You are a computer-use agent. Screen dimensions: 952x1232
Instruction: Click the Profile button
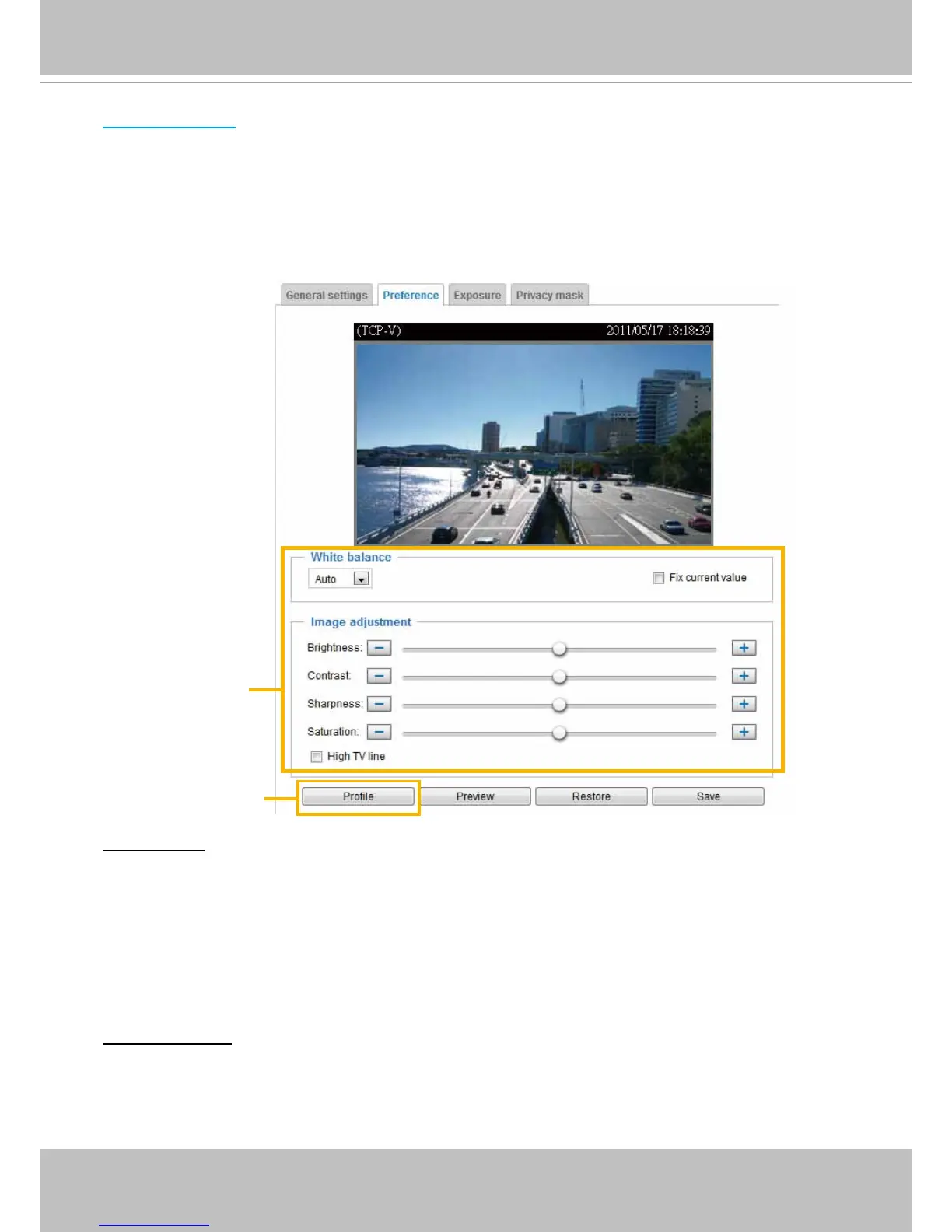tap(358, 796)
